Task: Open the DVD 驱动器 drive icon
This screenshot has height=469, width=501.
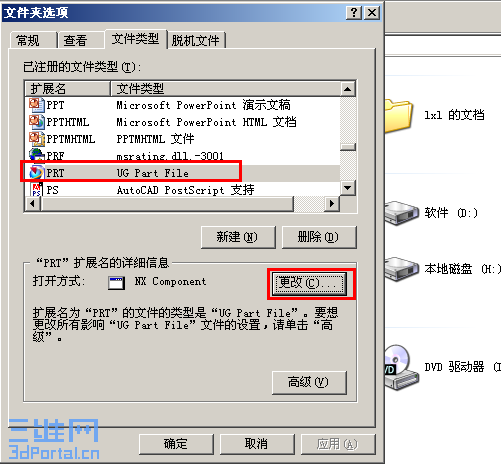Action: pyautogui.click(x=401, y=367)
